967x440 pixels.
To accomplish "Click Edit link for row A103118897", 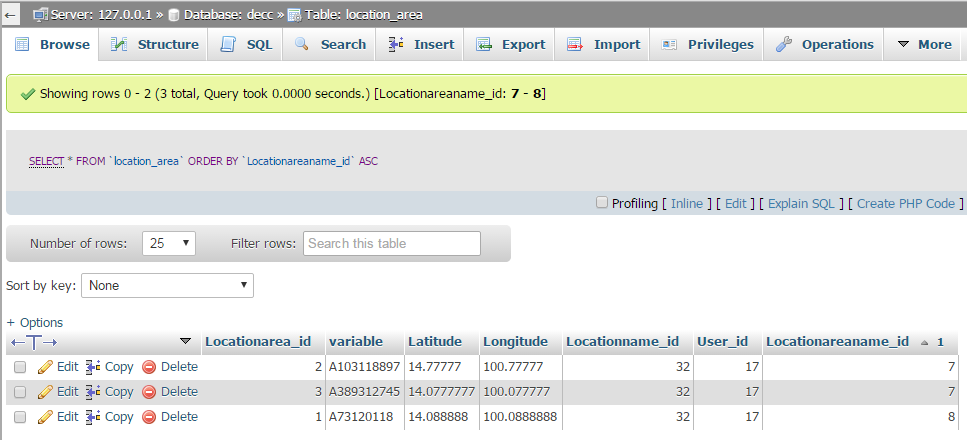I will tap(67, 367).
